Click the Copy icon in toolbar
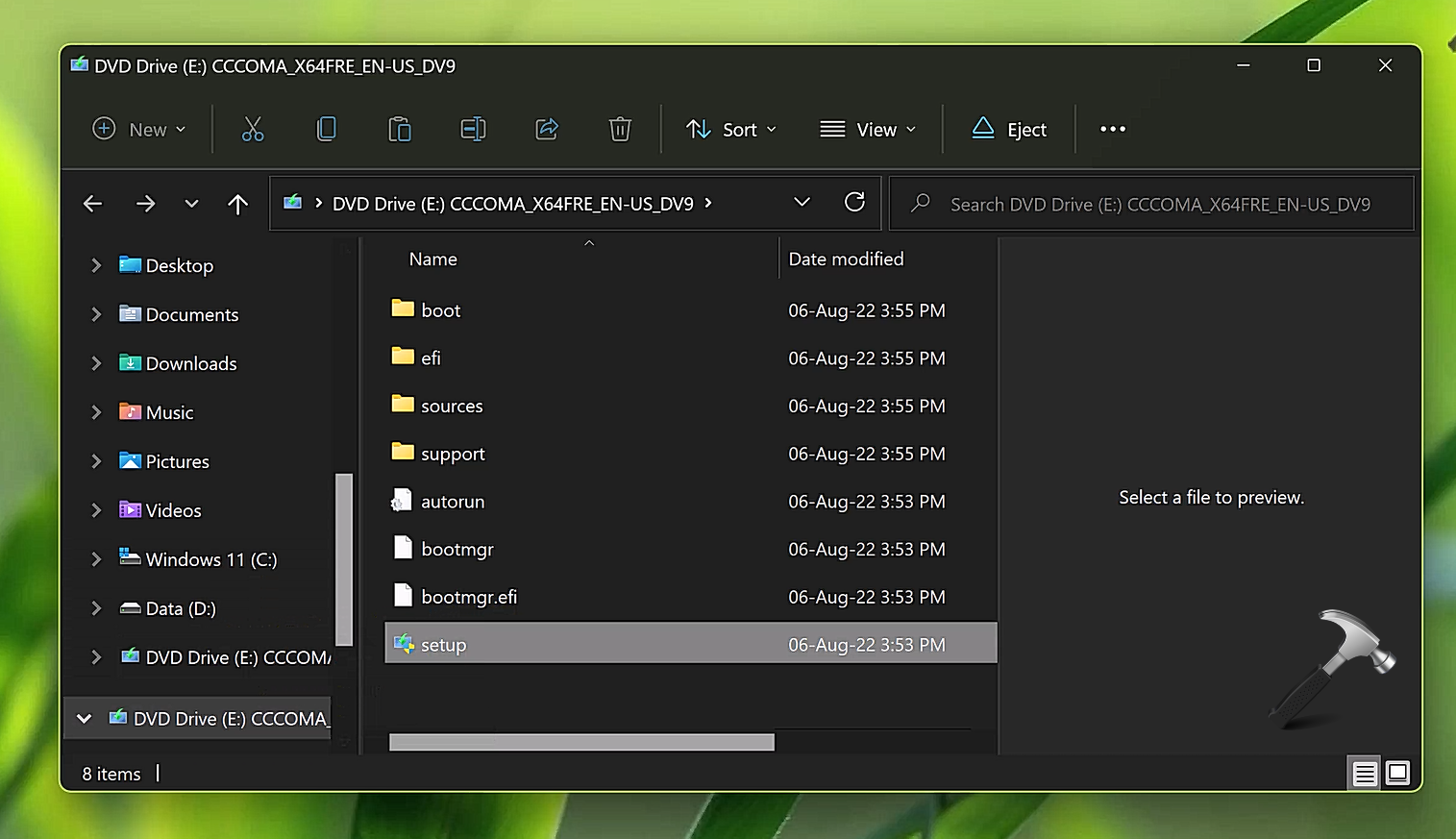 point(327,129)
